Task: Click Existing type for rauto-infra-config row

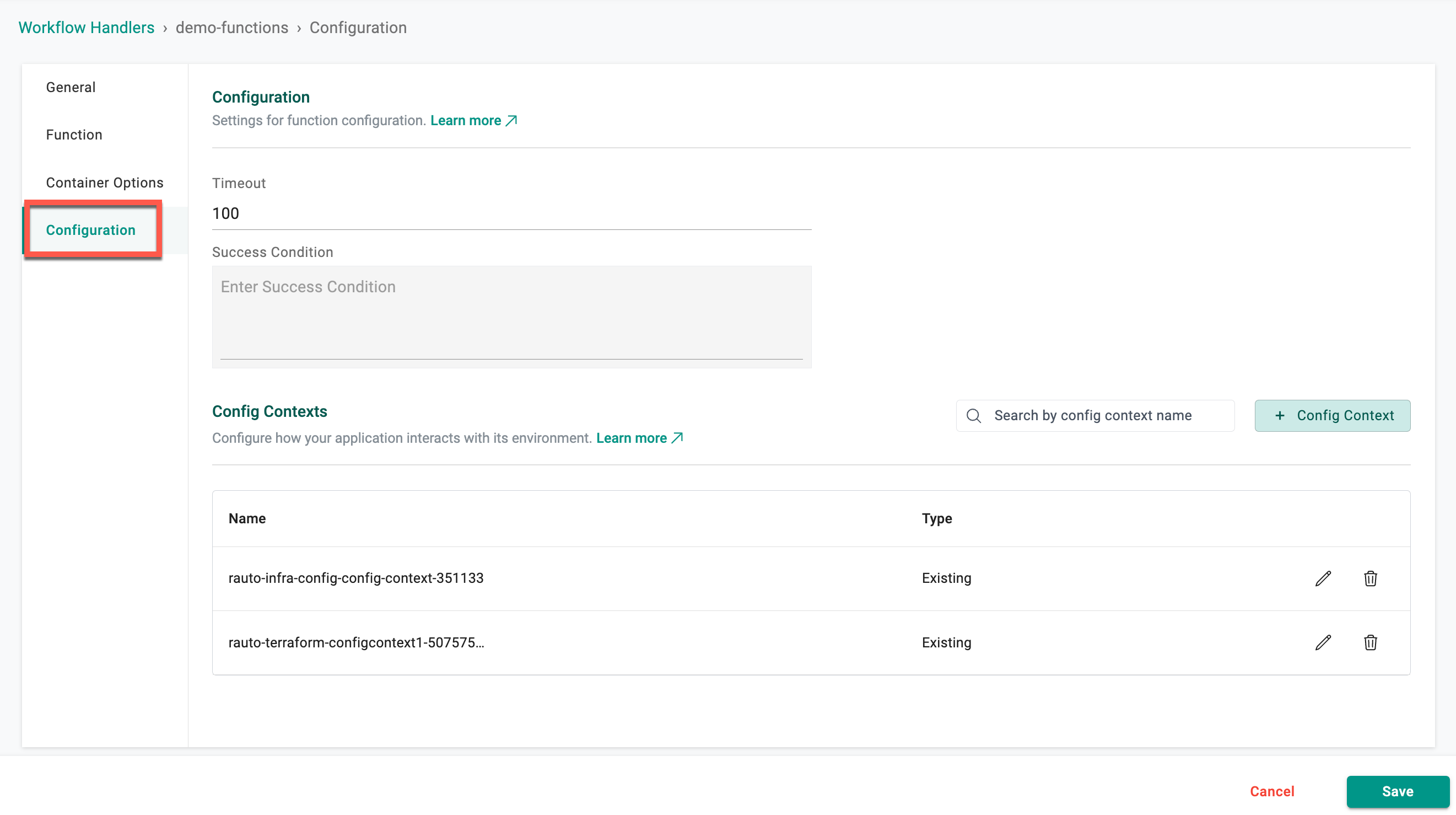Action: pos(946,578)
